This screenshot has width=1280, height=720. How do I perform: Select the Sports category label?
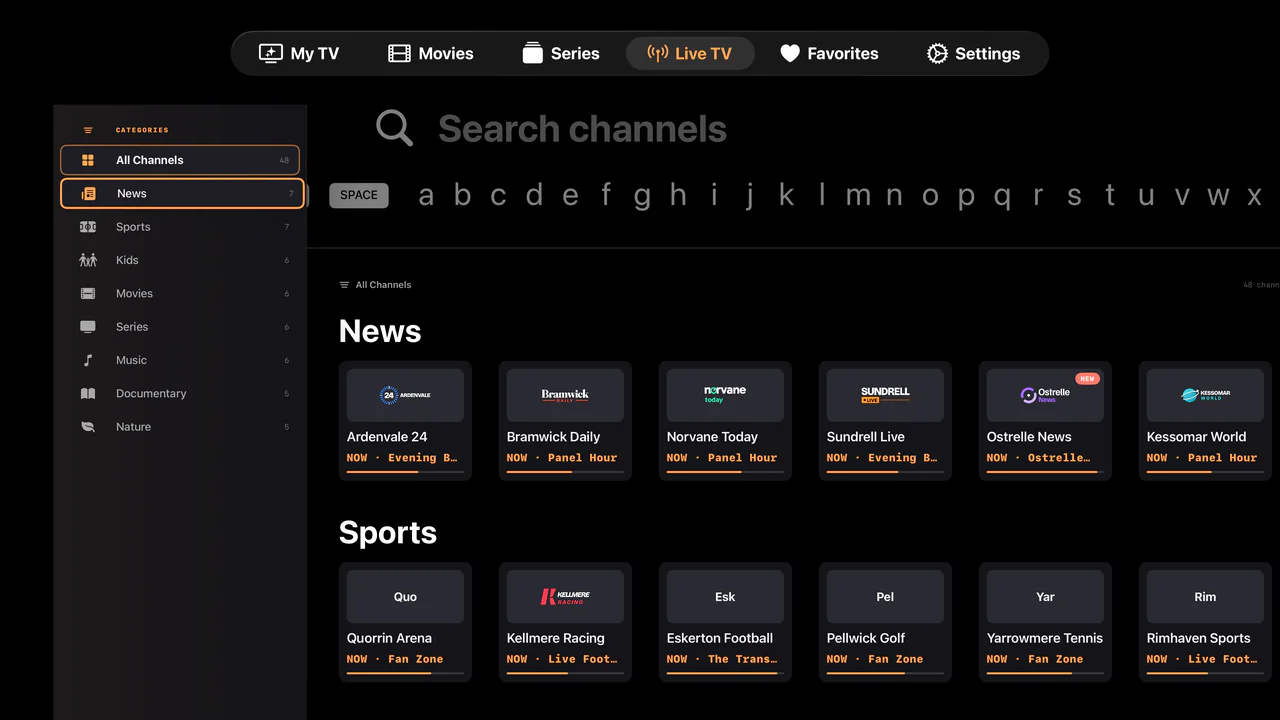(x=133, y=227)
